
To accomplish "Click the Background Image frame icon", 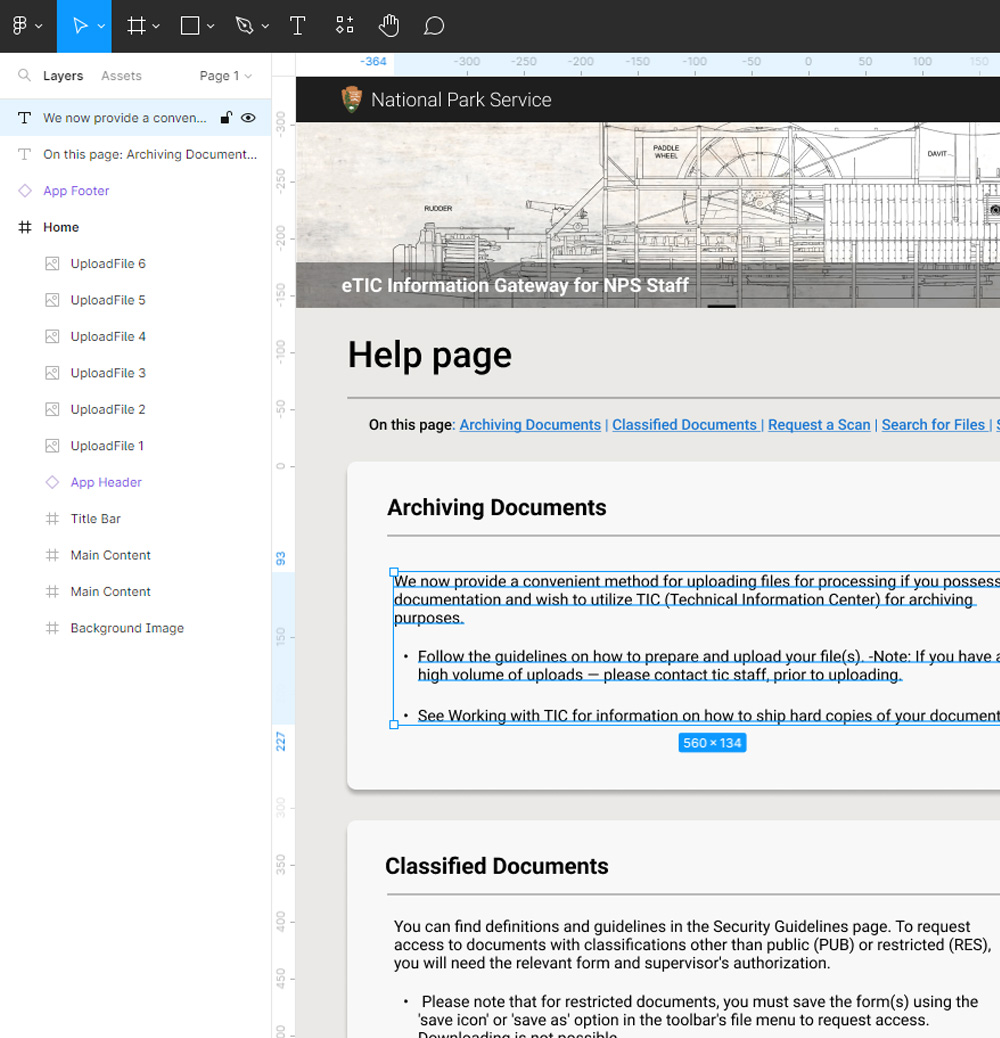I will pos(52,628).
